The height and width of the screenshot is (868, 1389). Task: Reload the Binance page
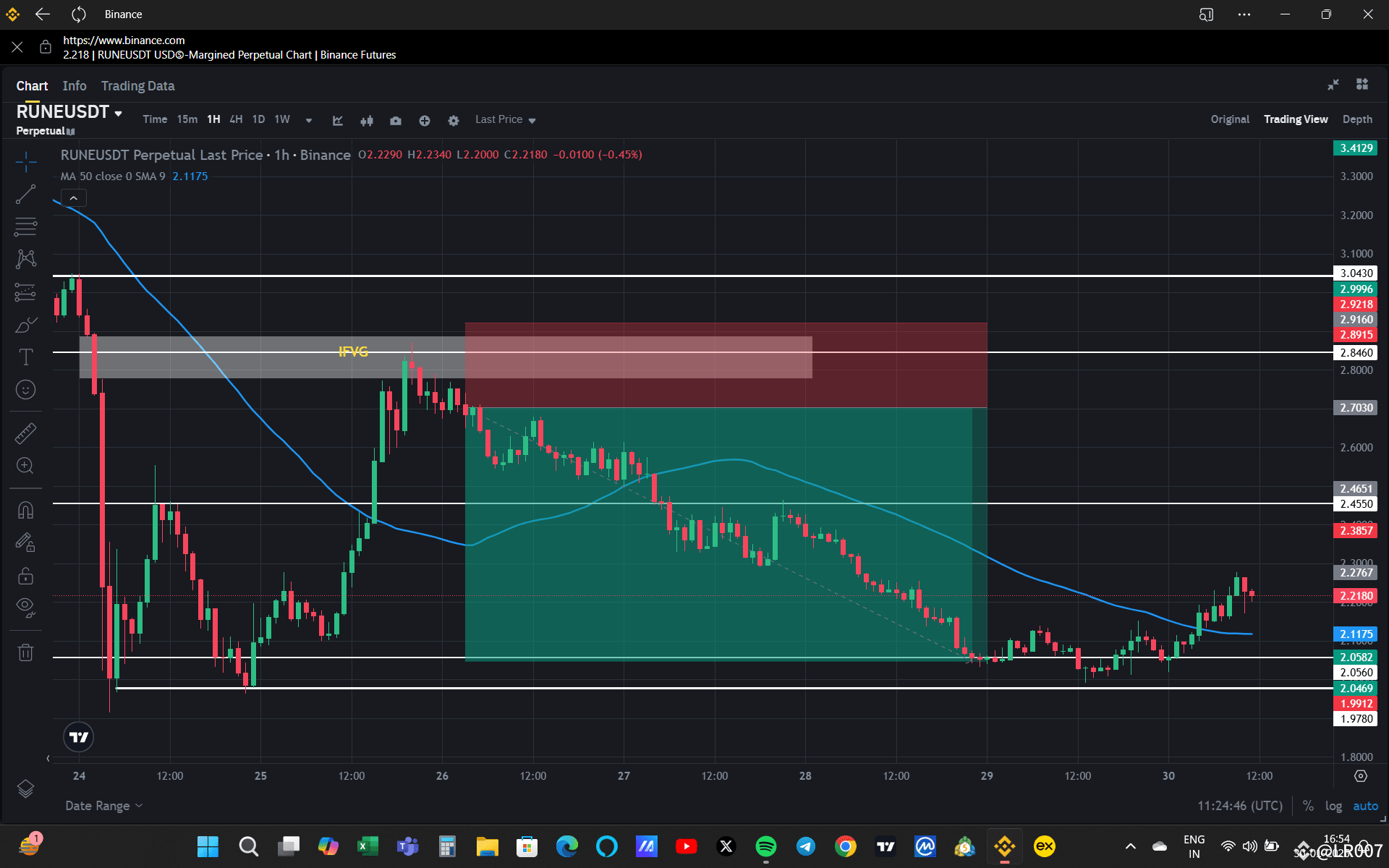coord(79,14)
